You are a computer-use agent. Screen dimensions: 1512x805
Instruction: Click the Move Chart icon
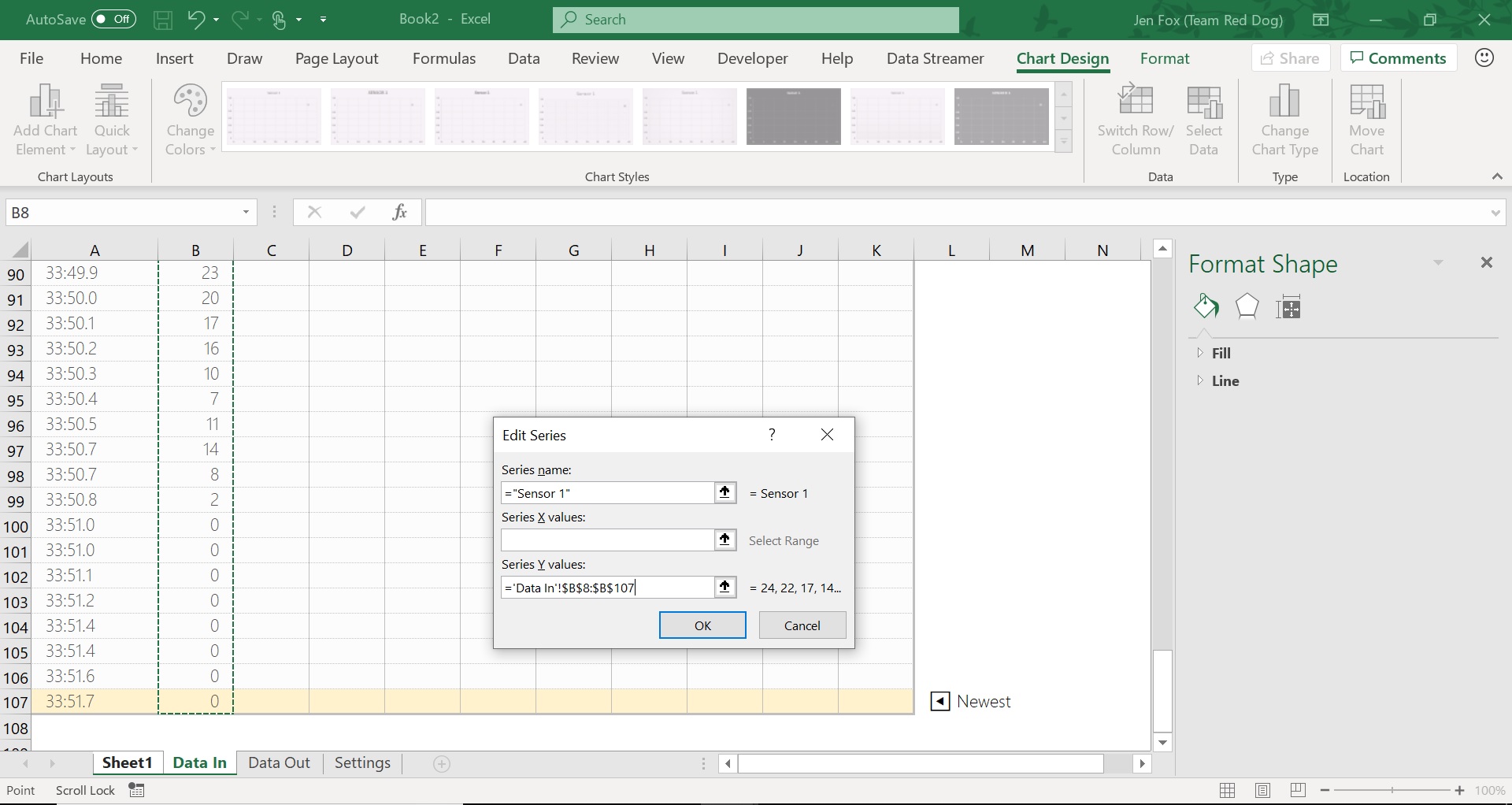pyautogui.click(x=1367, y=120)
